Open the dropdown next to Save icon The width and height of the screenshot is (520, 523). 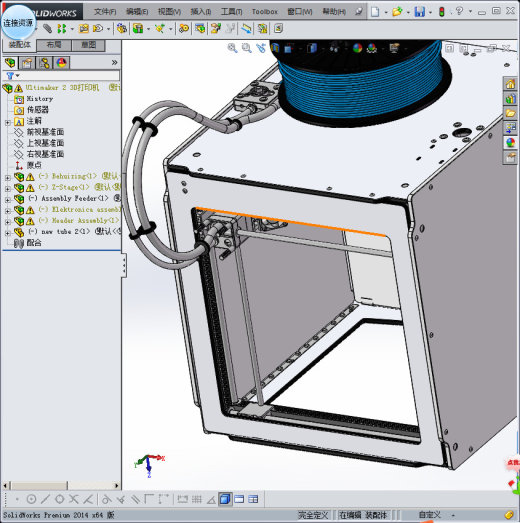[x=430, y=12]
